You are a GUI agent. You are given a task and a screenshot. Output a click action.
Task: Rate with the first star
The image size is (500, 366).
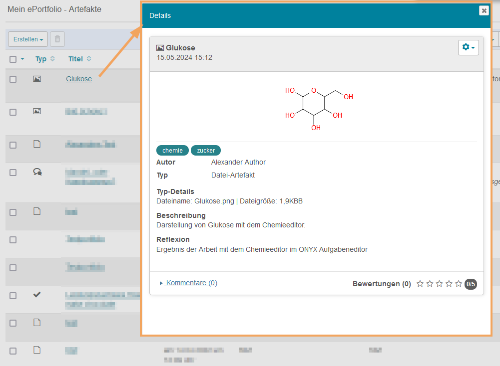pyautogui.click(x=420, y=284)
